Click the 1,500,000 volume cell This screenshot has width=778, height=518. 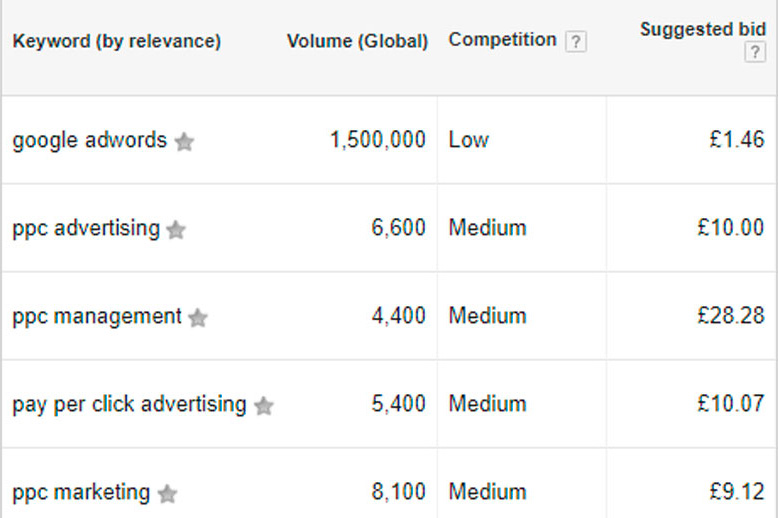tap(377, 140)
